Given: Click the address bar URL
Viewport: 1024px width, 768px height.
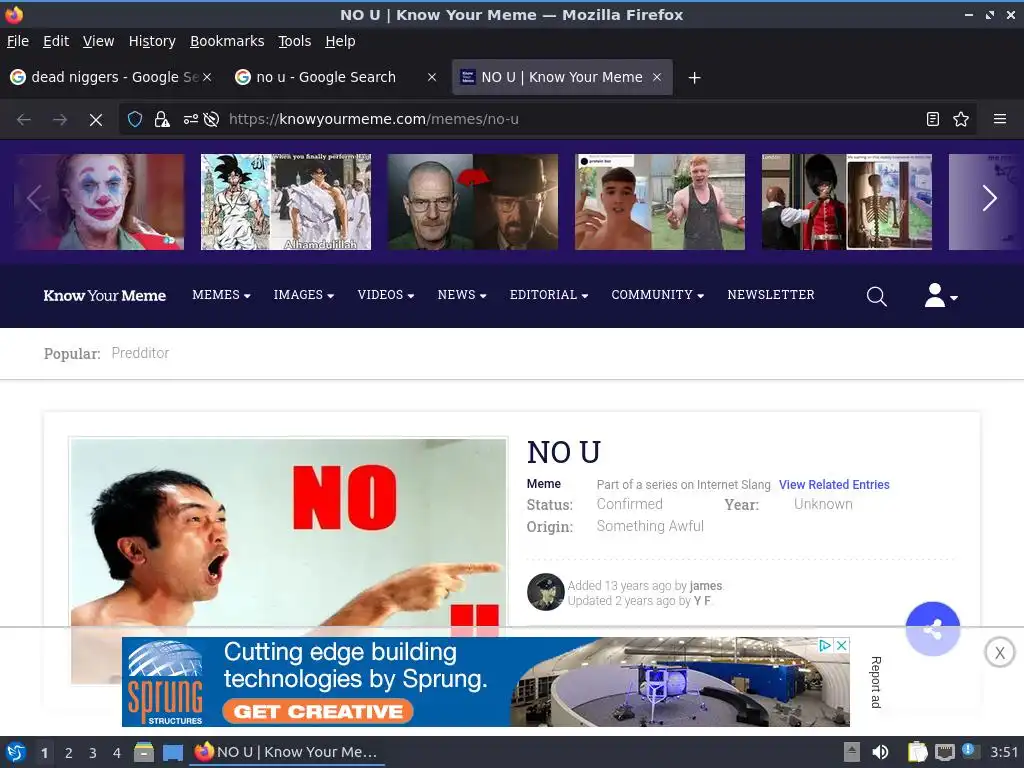Looking at the screenshot, I should [x=373, y=120].
